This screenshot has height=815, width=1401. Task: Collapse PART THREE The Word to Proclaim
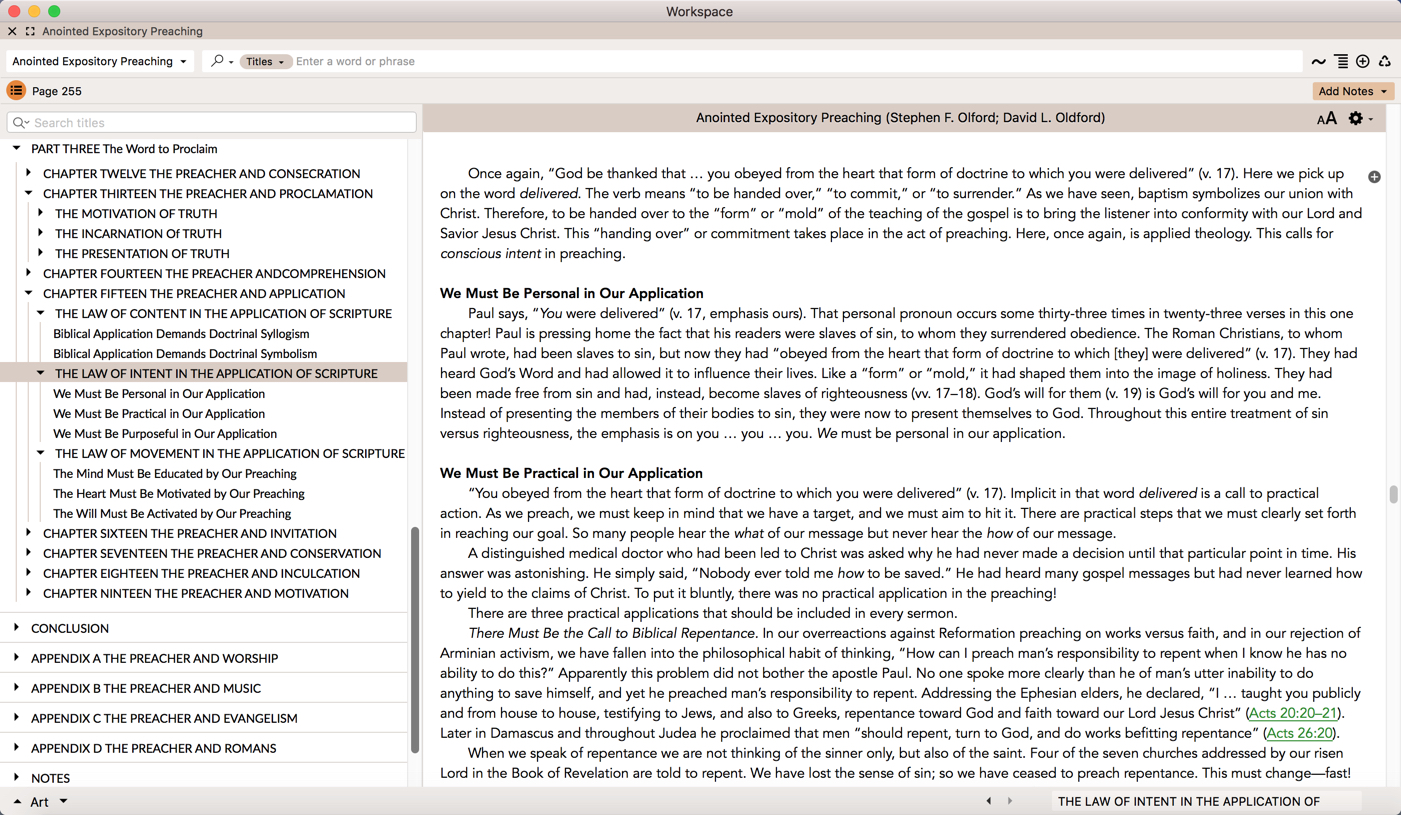click(x=16, y=148)
